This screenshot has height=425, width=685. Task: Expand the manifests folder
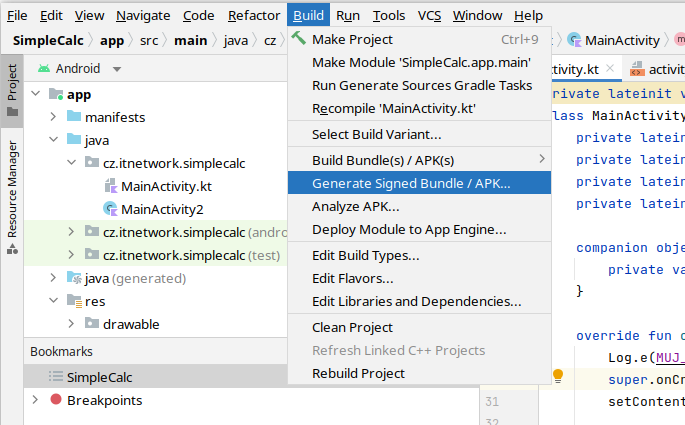click(53, 117)
